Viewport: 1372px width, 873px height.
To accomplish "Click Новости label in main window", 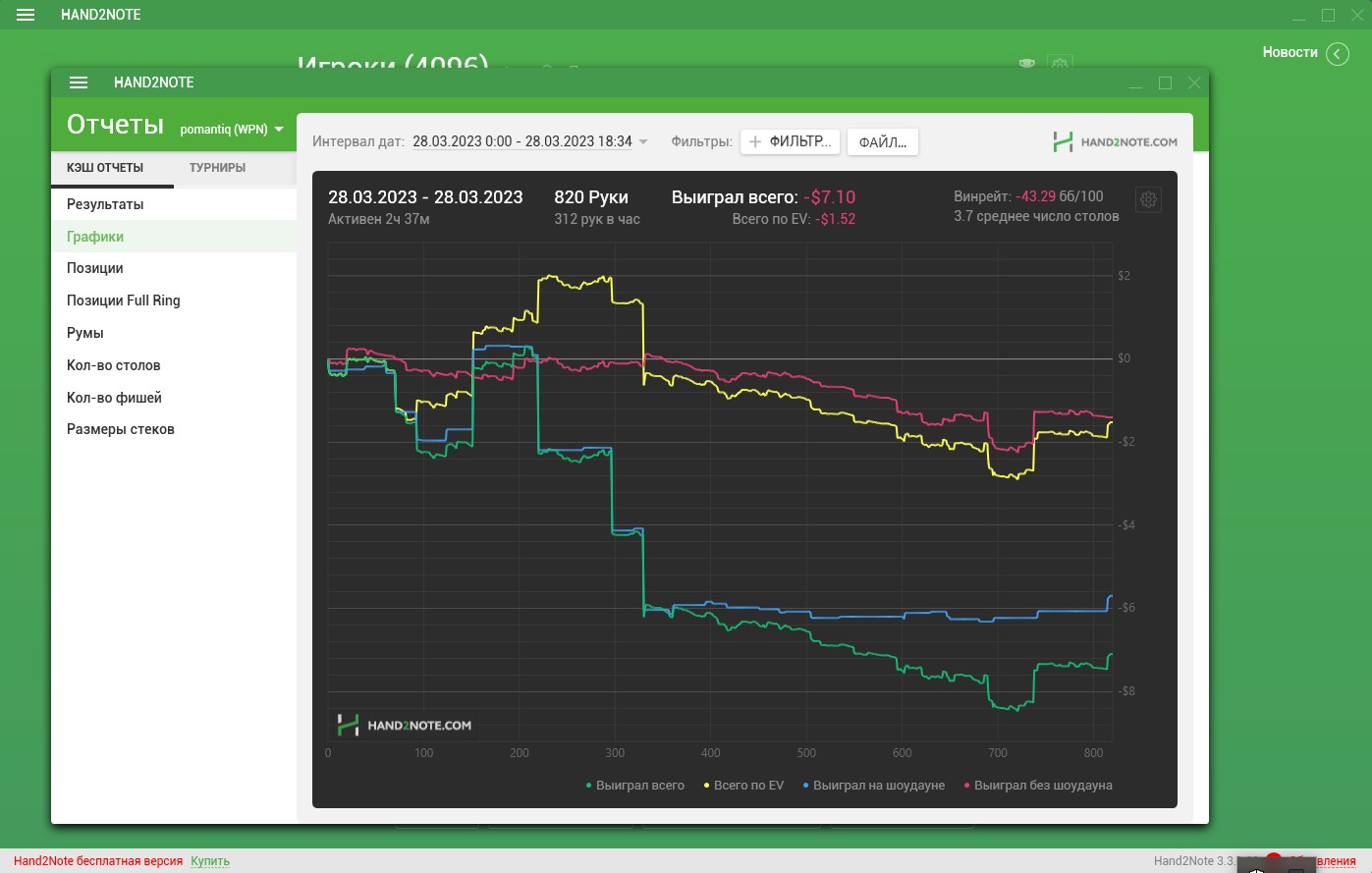I will [1290, 52].
